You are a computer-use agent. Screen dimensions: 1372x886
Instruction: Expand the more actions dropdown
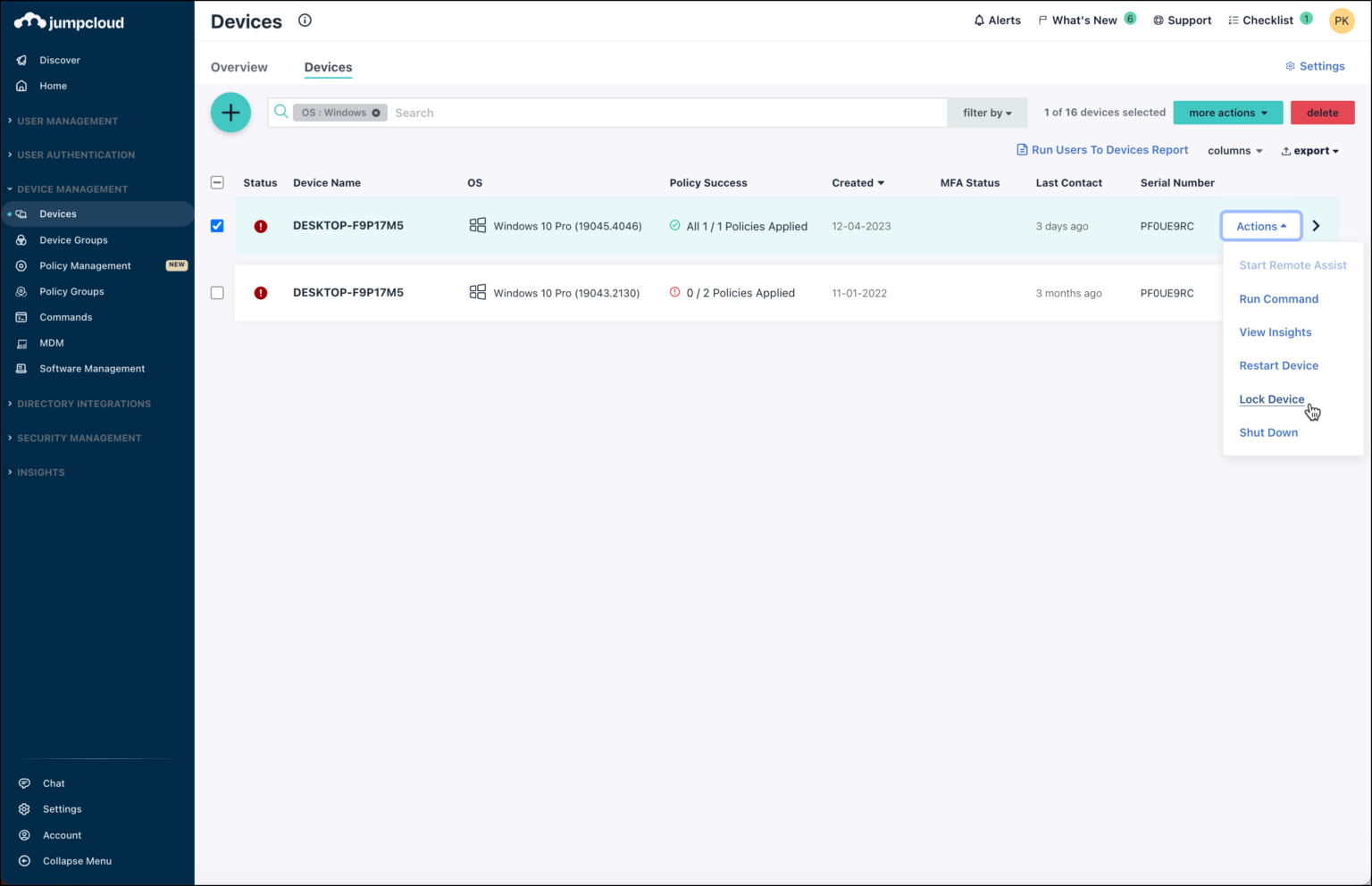pyautogui.click(x=1227, y=113)
